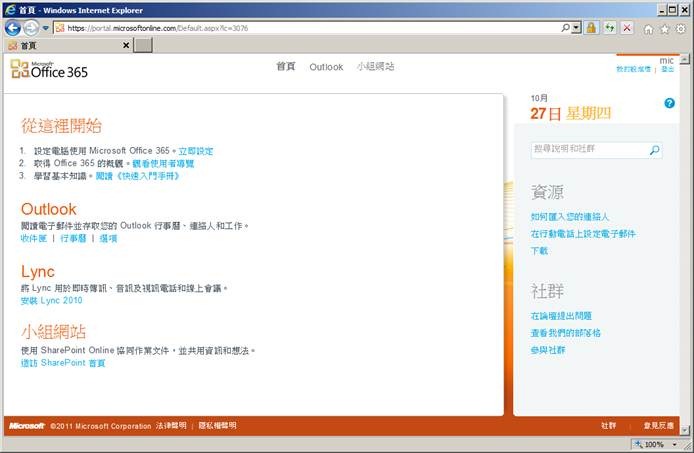
Task: Click the 意見反應 feedback footer link
Action: click(659, 426)
